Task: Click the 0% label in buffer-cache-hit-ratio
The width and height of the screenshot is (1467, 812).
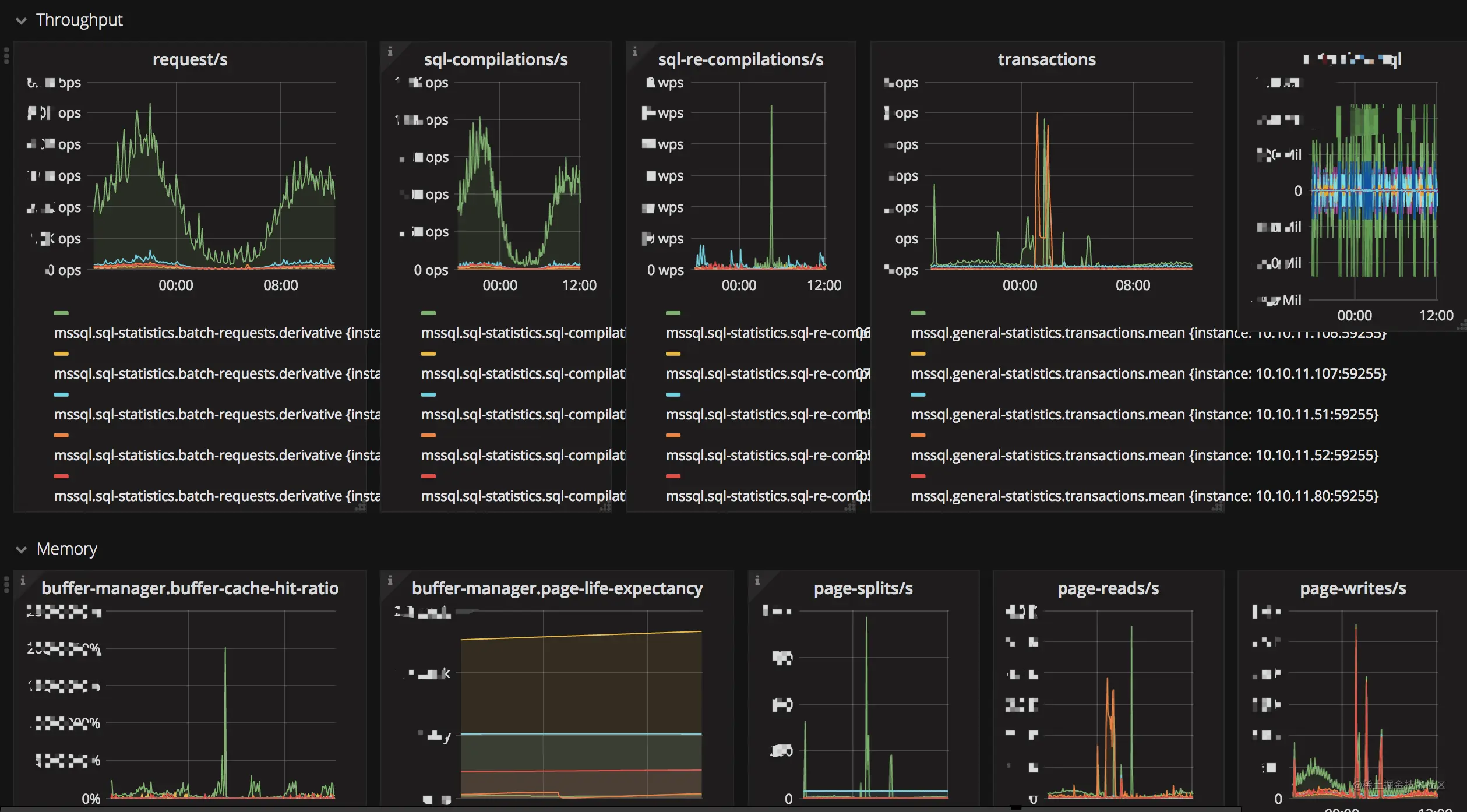Action: 91,799
